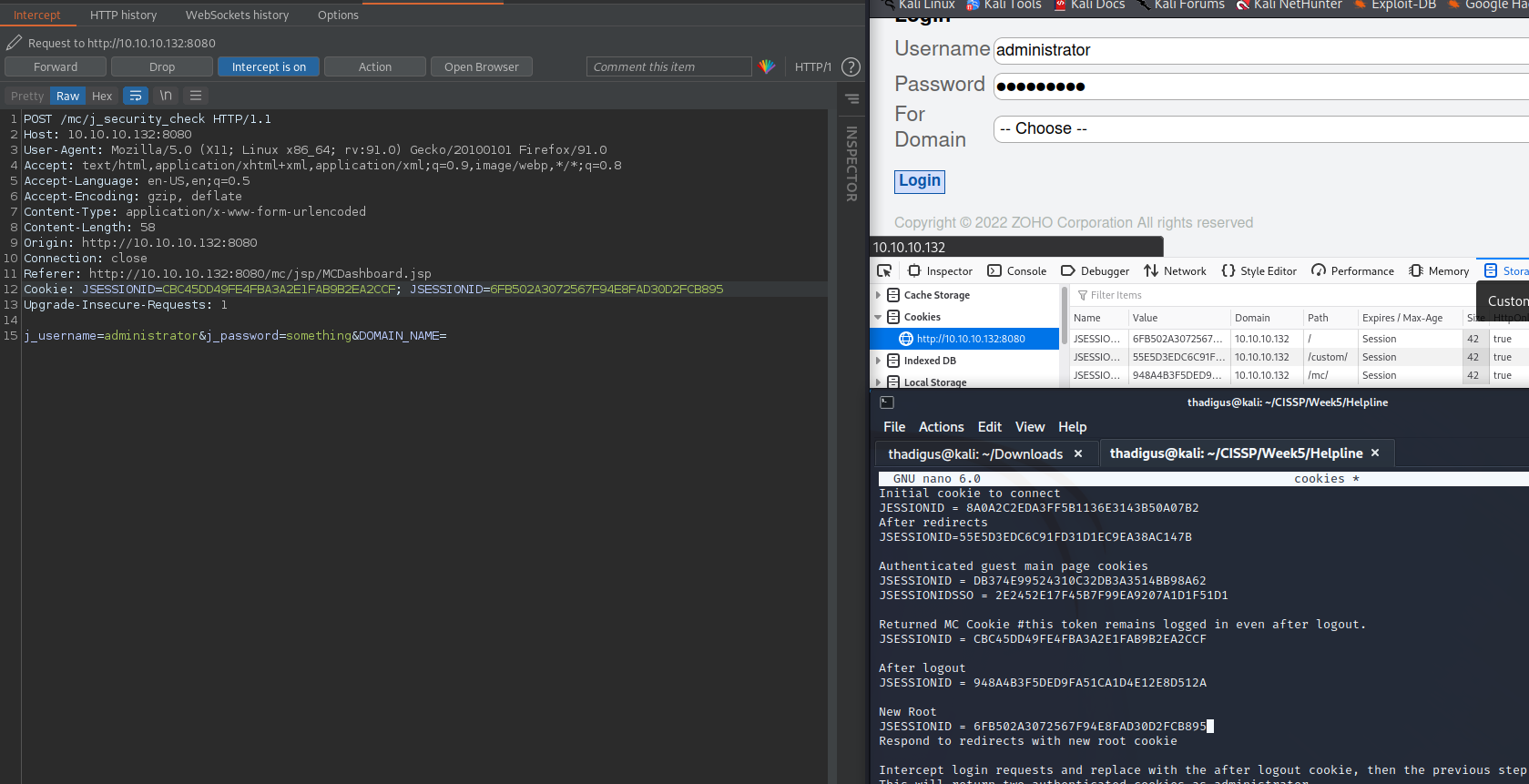
Task: Close the ~/Downloads terminal tab
Action: point(1078,453)
